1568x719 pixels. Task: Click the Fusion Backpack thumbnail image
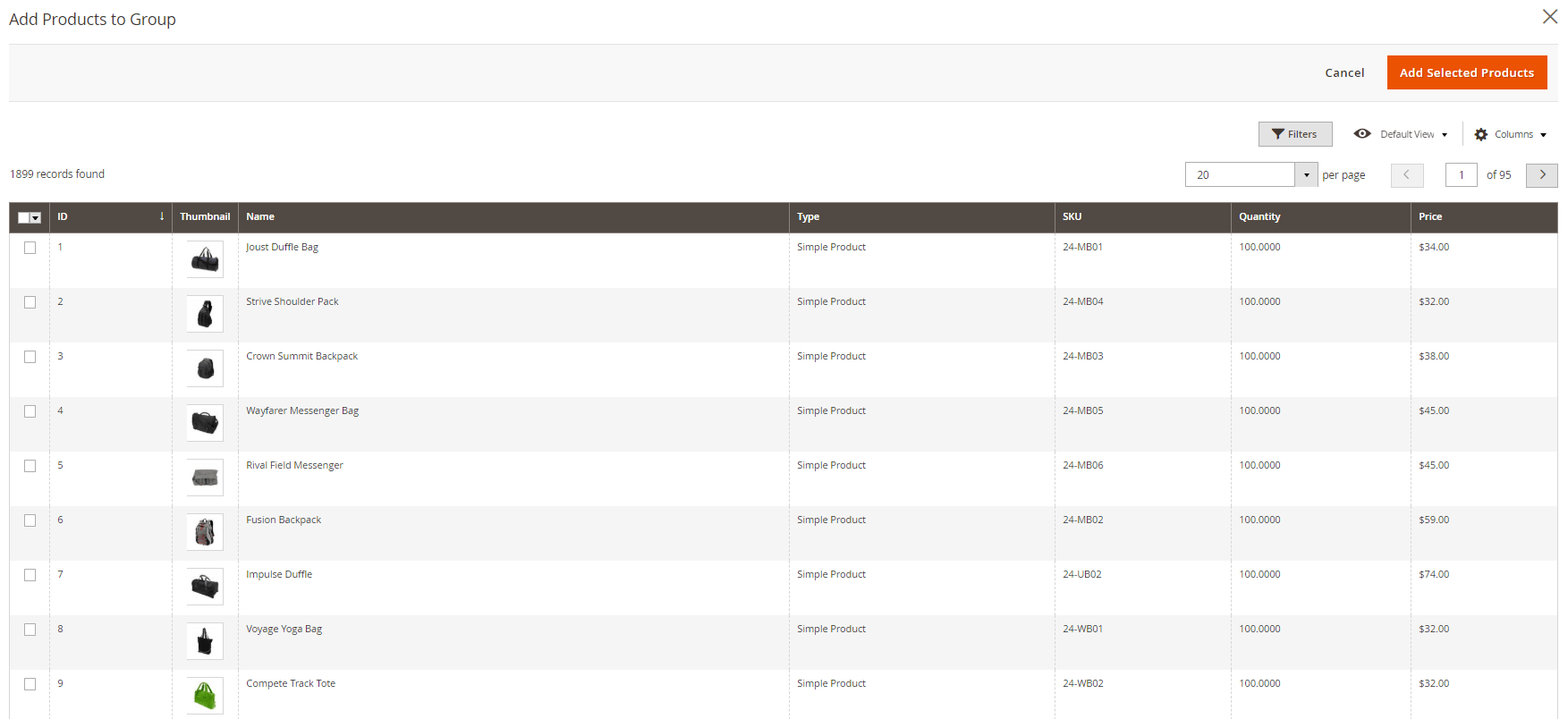pos(205,533)
